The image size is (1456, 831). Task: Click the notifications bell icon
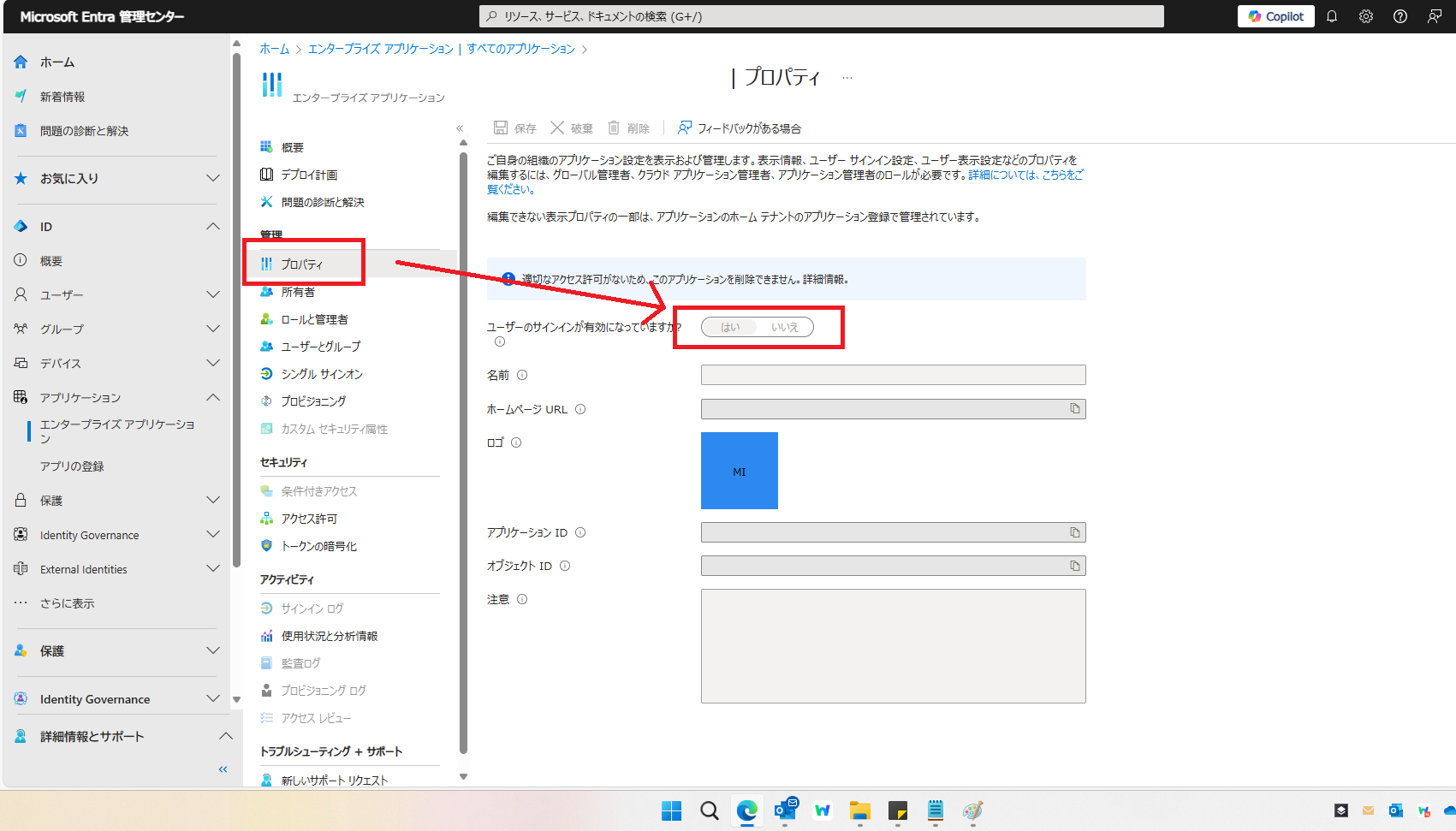pos(1332,16)
